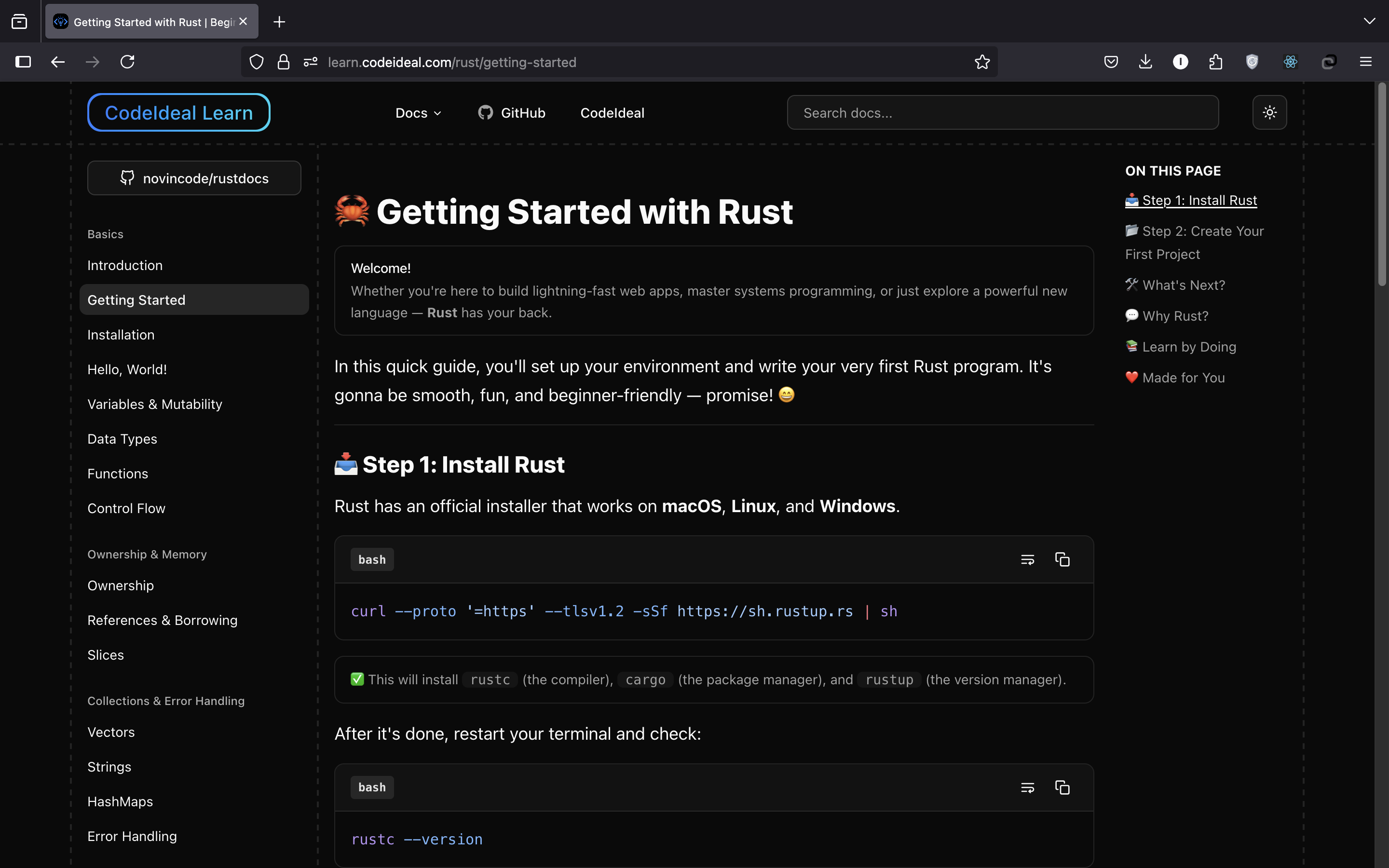This screenshot has height=868, width=1389.
Task: Expand the Docs dropdown menu
Action: 419,113
